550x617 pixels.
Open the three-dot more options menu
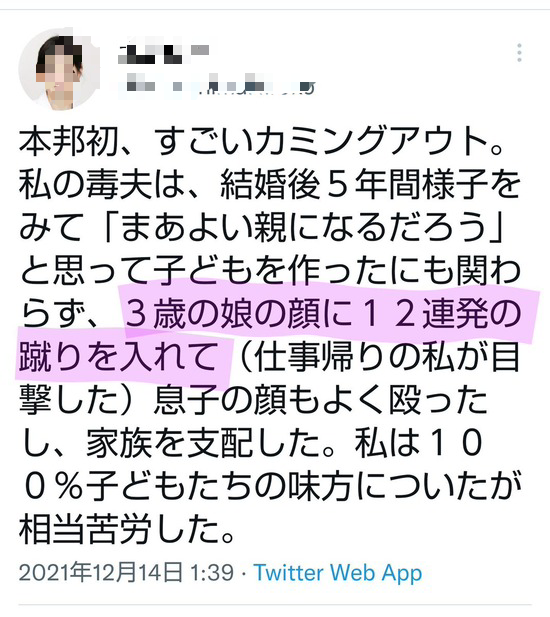pyautogui.click(x=519, y=53)
